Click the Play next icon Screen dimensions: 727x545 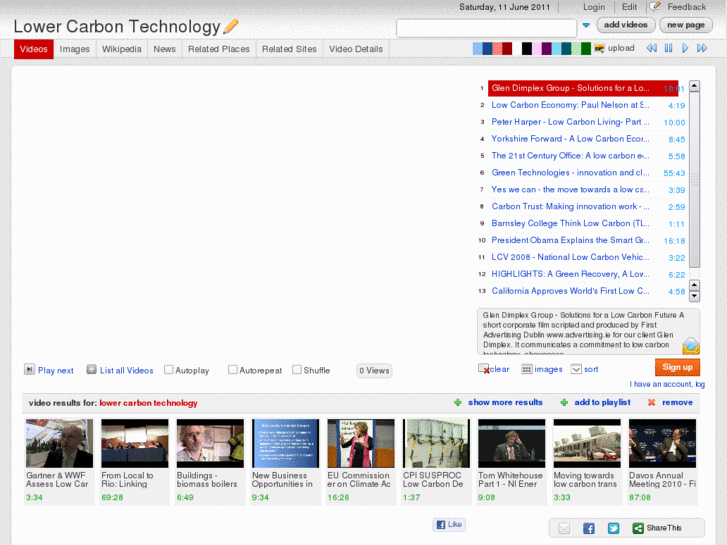pyautogui.click(x=29, y=369)
